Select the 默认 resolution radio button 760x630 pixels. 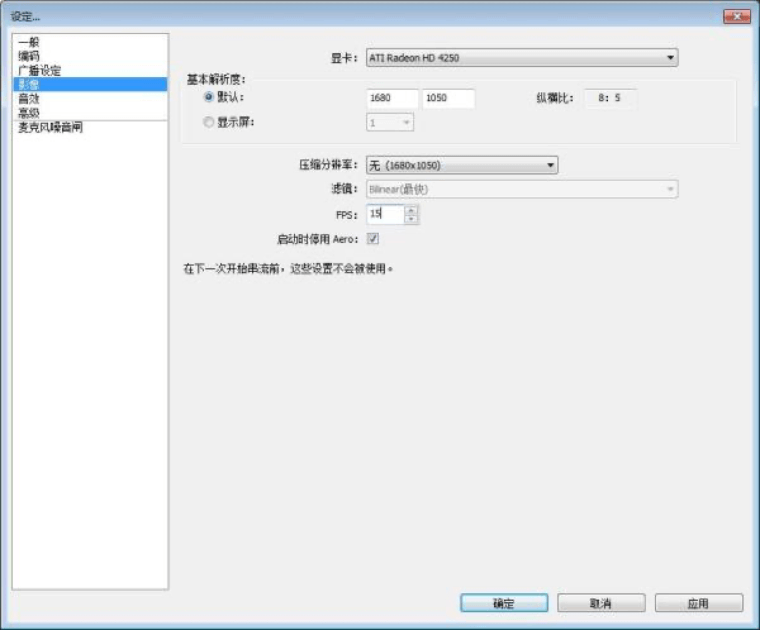click(x=209, y=98)
